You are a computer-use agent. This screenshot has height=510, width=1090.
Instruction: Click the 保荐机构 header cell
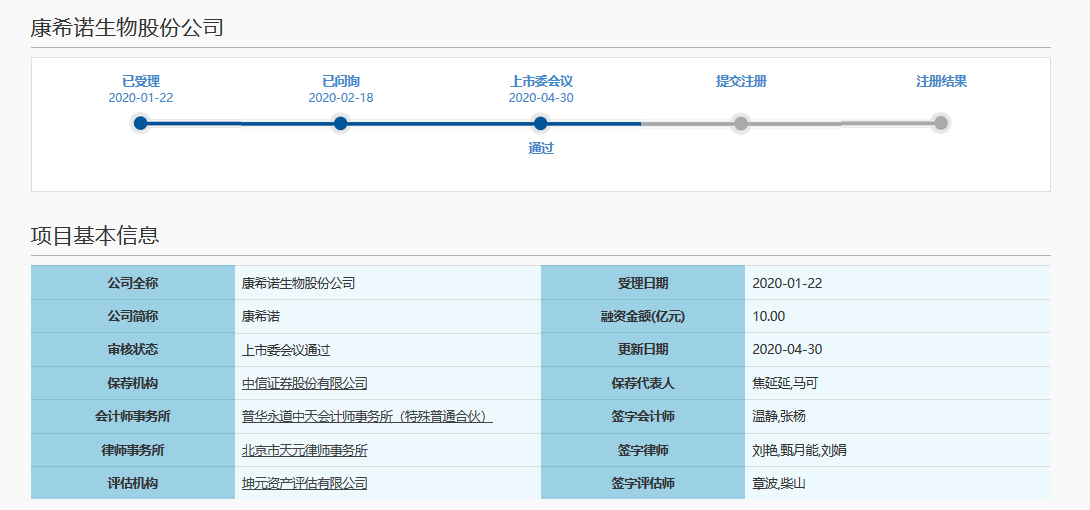tap(133, 383)
